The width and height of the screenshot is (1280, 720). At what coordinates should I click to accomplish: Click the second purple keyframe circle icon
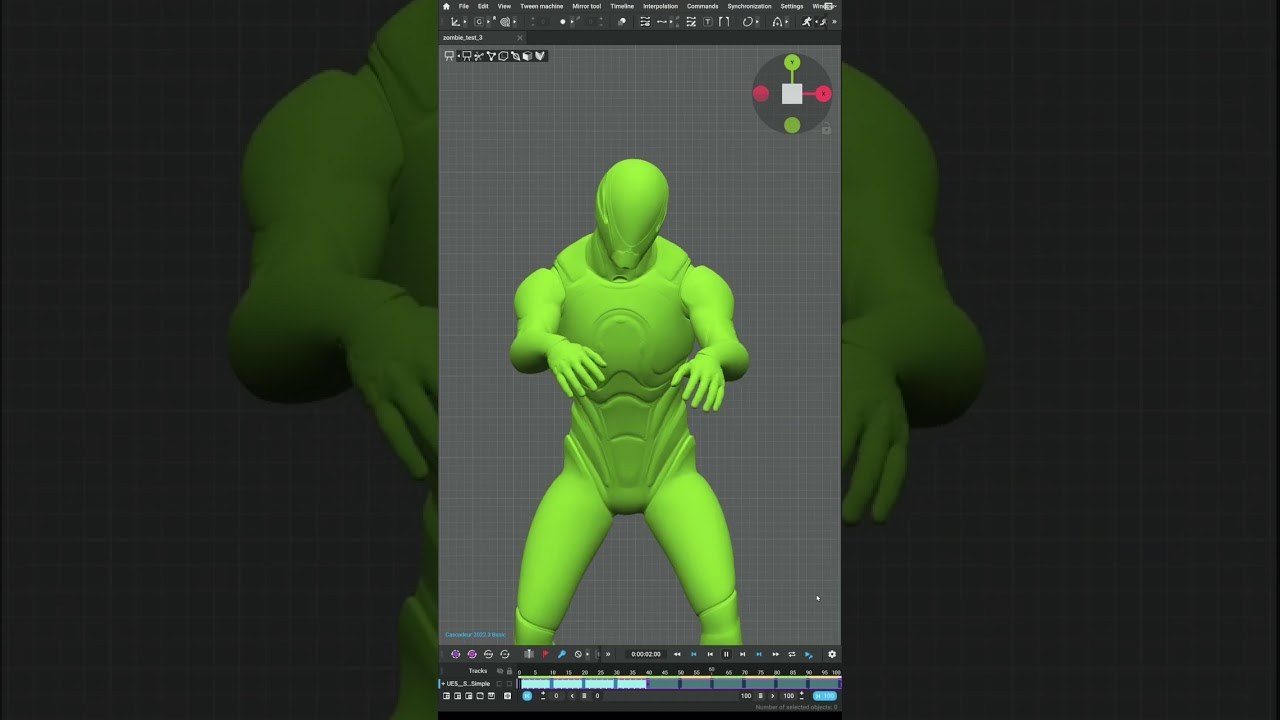(472, 654)
